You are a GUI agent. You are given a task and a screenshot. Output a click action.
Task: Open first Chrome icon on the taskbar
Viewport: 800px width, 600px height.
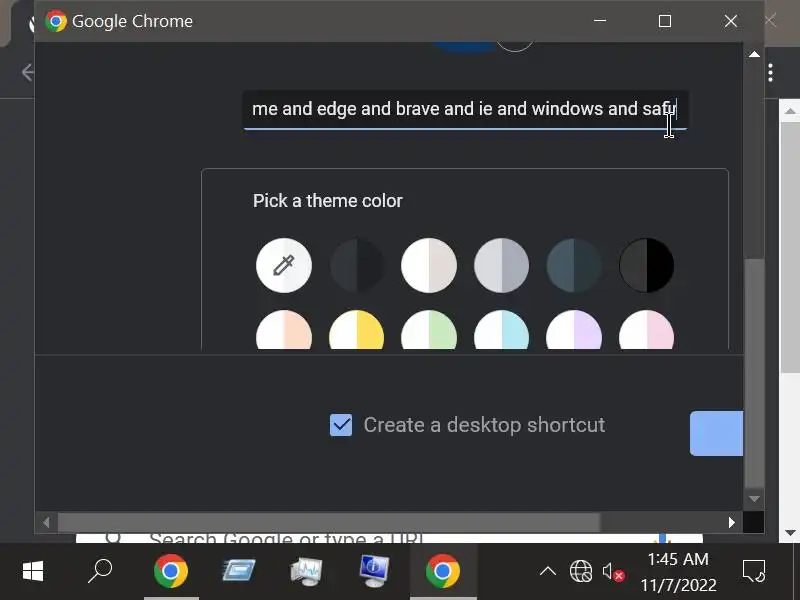pos(171,571)
